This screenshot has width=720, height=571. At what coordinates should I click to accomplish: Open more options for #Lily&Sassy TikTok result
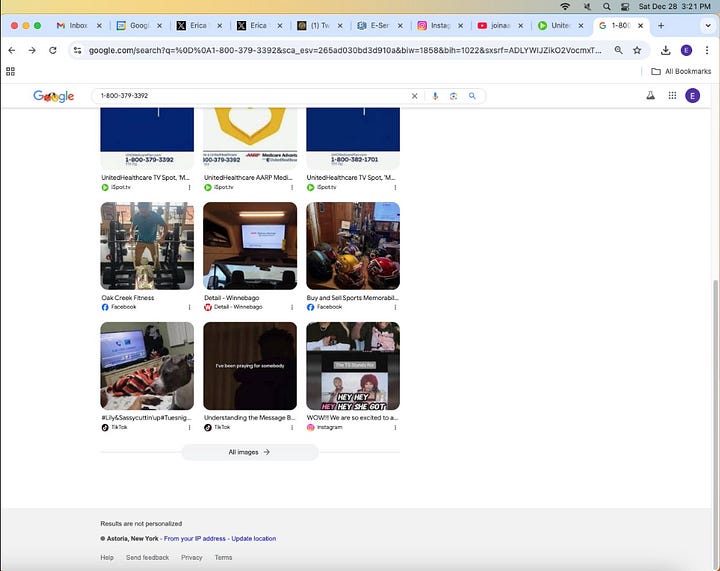coord(189,427)
